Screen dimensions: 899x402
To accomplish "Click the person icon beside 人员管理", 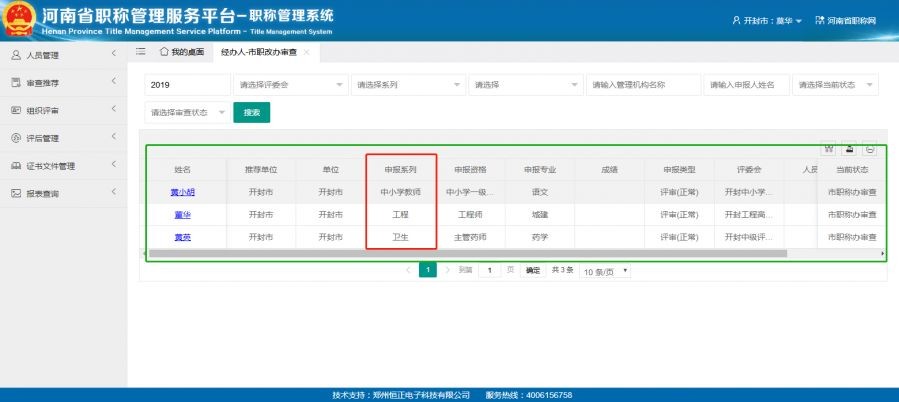I will click(x=16, y=55).
